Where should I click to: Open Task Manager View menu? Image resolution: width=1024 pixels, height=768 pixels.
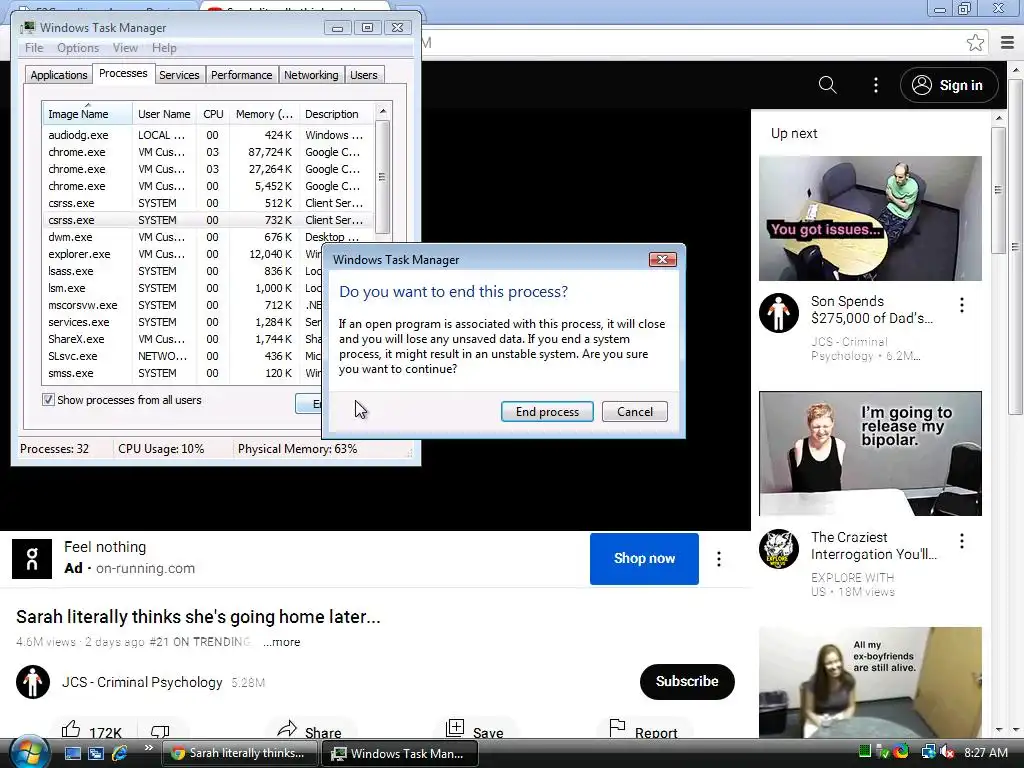coord(125,48)
